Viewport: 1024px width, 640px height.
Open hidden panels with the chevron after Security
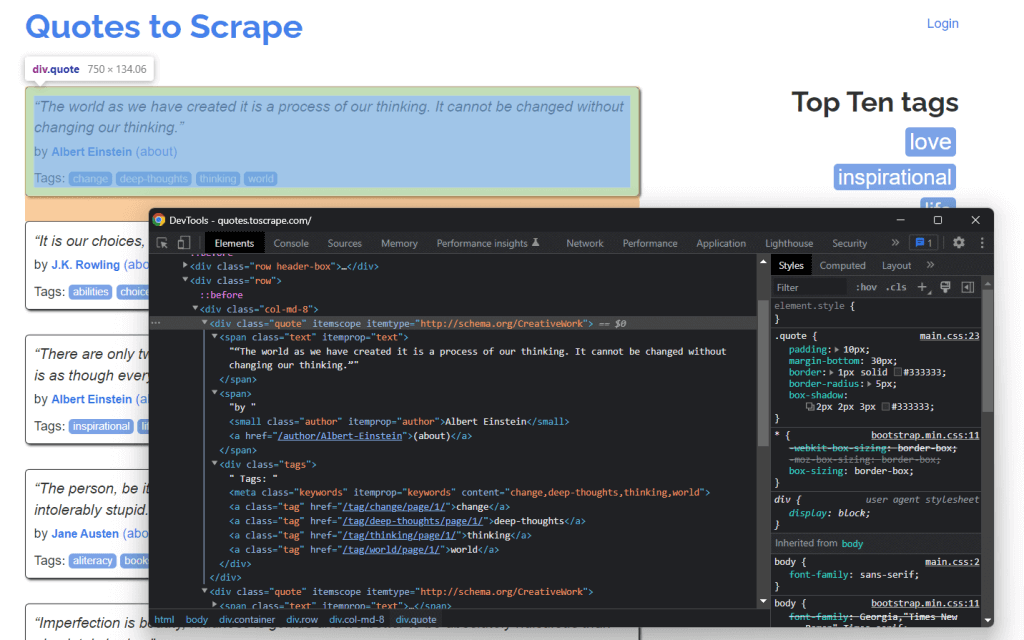point(898,242)
